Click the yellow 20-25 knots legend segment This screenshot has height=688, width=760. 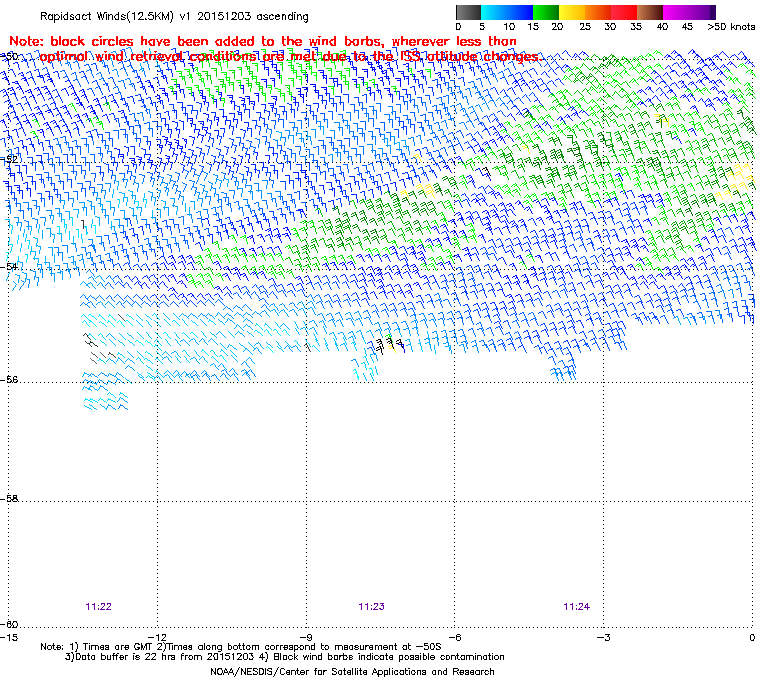point(572,12)
